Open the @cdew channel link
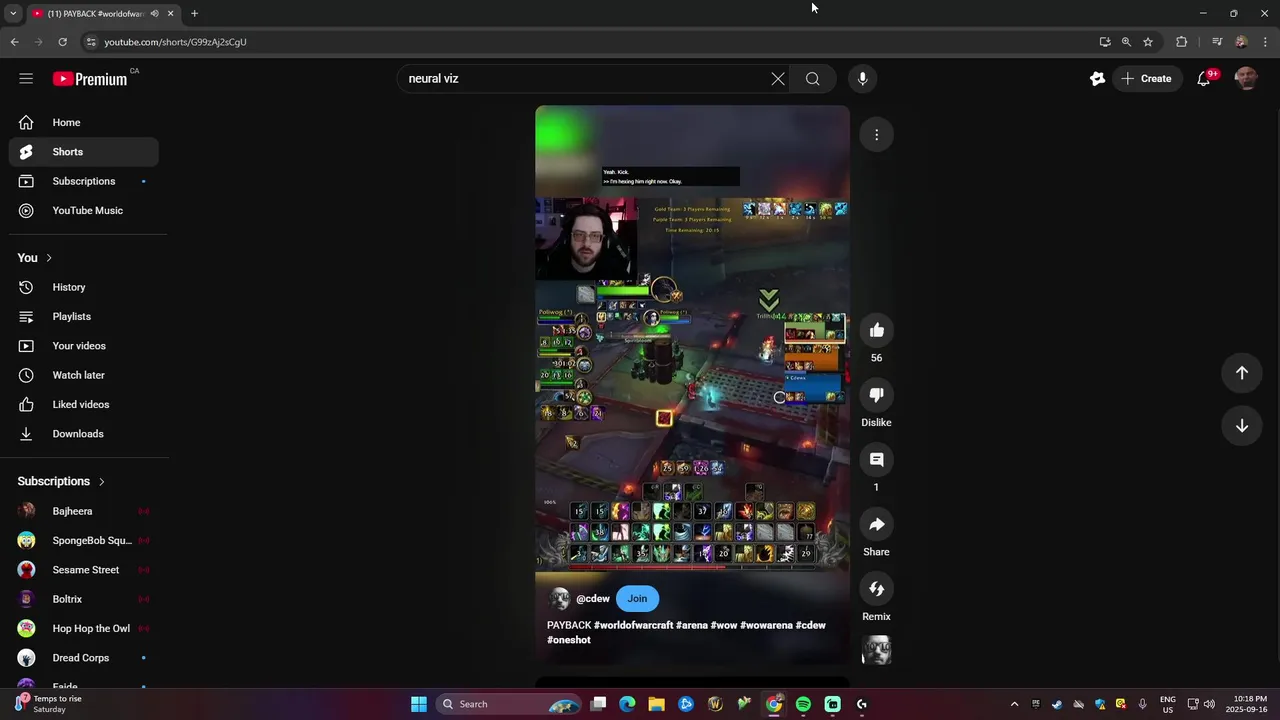The image size is (1280, 720). coord(593,598)
